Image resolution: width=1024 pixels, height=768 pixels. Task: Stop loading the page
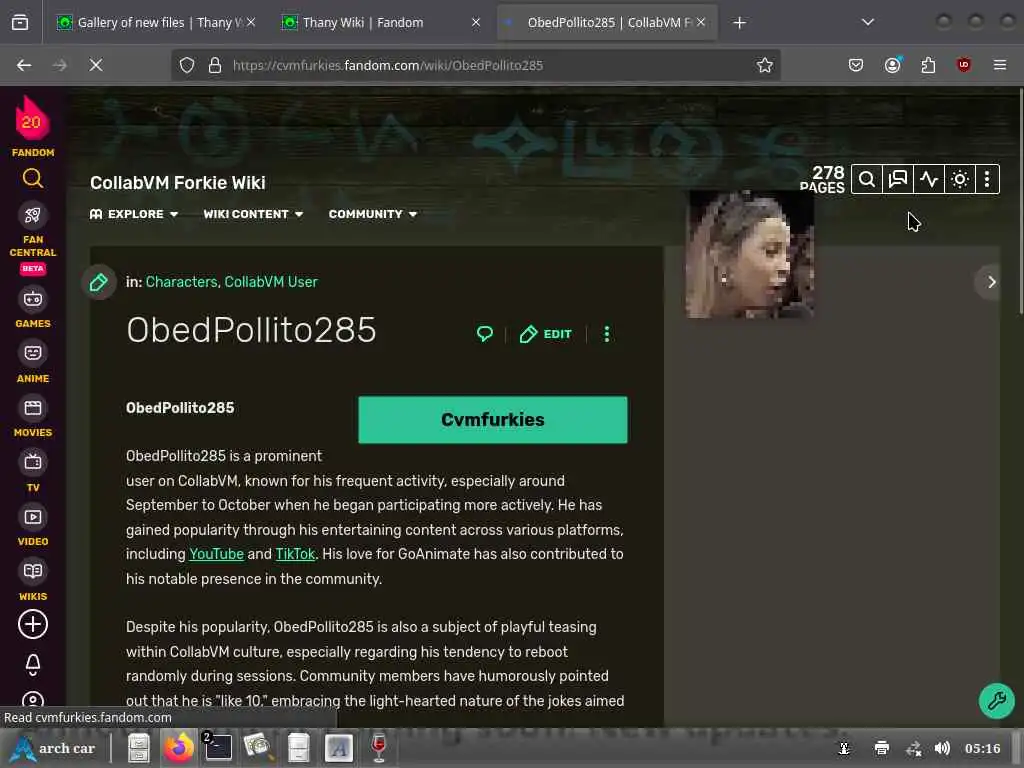click(x=96, y=65)
